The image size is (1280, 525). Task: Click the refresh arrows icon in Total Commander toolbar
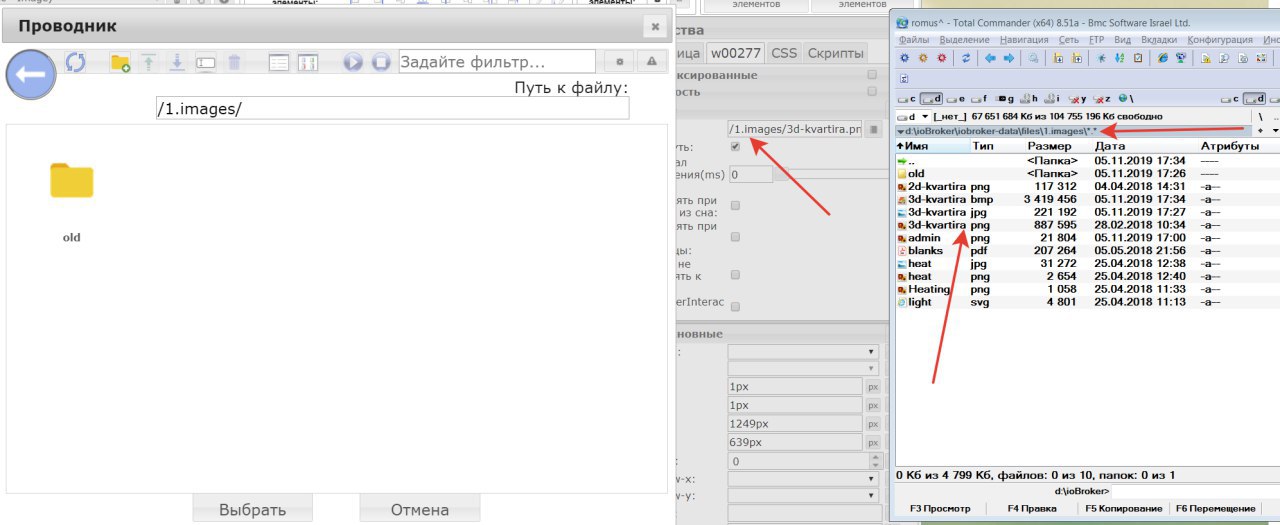point(966,58)
